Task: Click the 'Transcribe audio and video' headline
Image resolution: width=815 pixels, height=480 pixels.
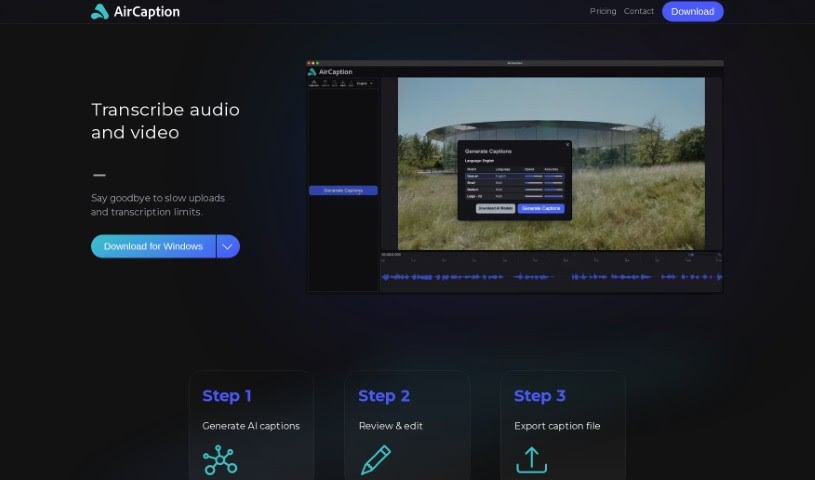Action: point(165,121)
